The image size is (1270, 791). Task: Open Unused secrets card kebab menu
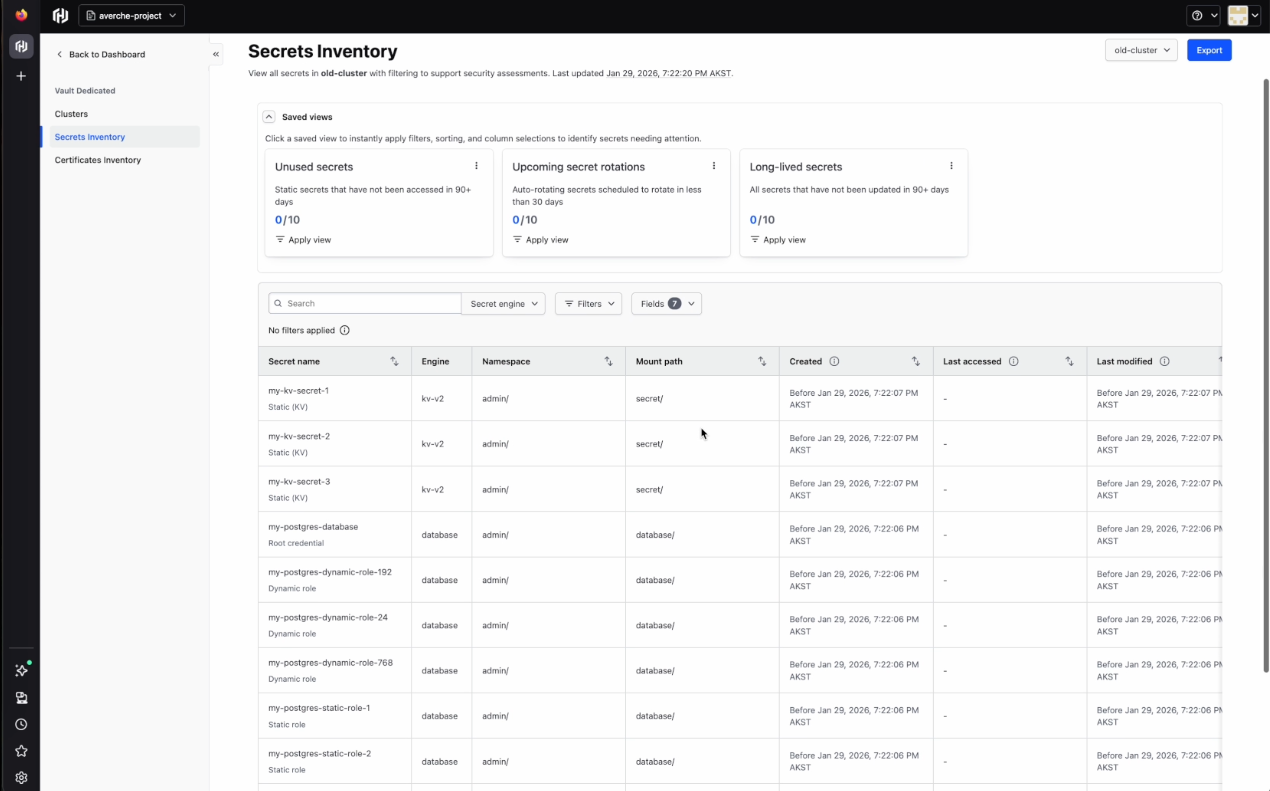click(x=476, y=166)
